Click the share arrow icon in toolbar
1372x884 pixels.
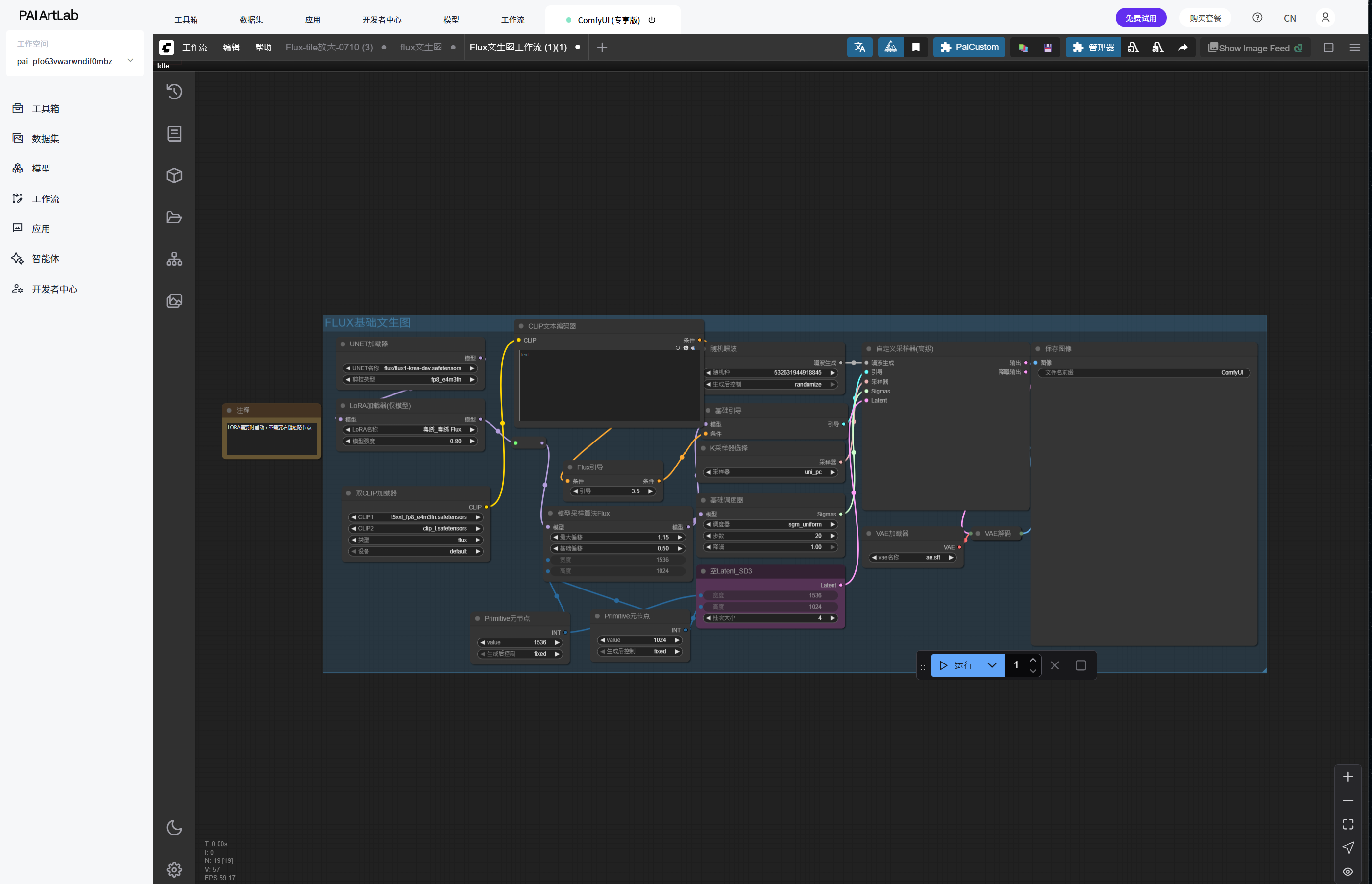(x=1183, y=48)
